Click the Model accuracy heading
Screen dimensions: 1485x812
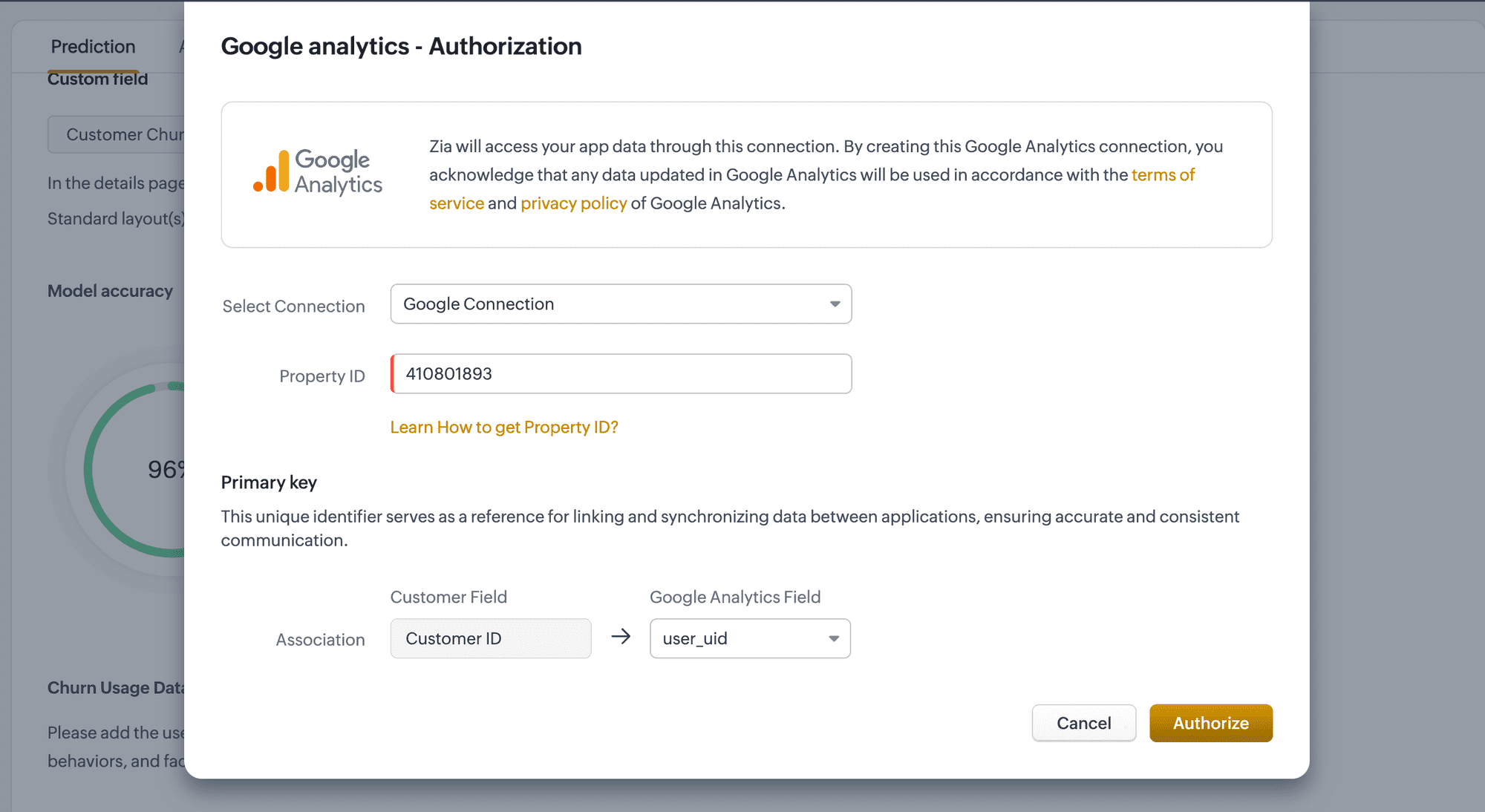(x=110, y=291)
